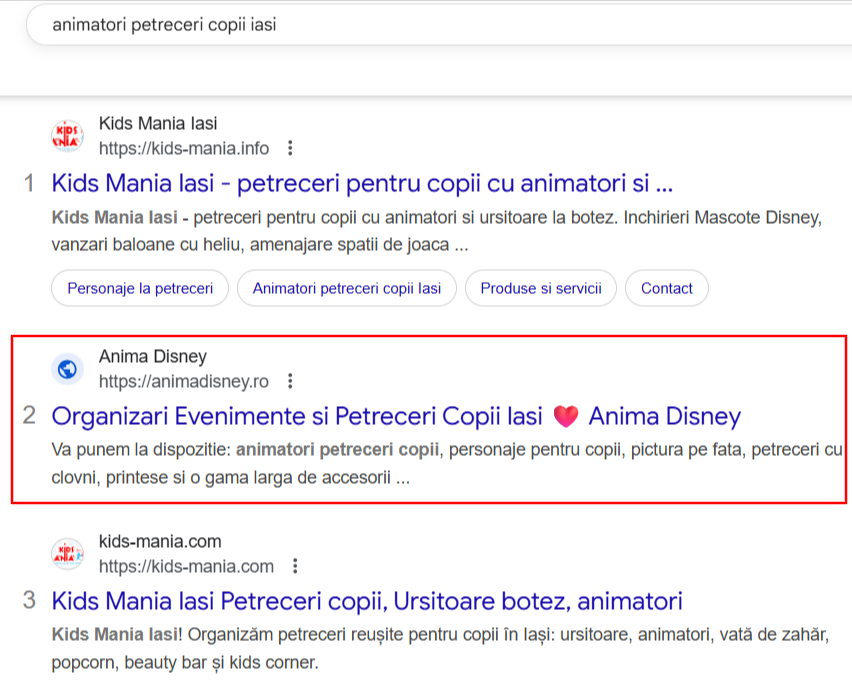Click the 'Kids Mania Iasi' site name of first result
This screenshot has height=697, width=852.
[158, 123]
